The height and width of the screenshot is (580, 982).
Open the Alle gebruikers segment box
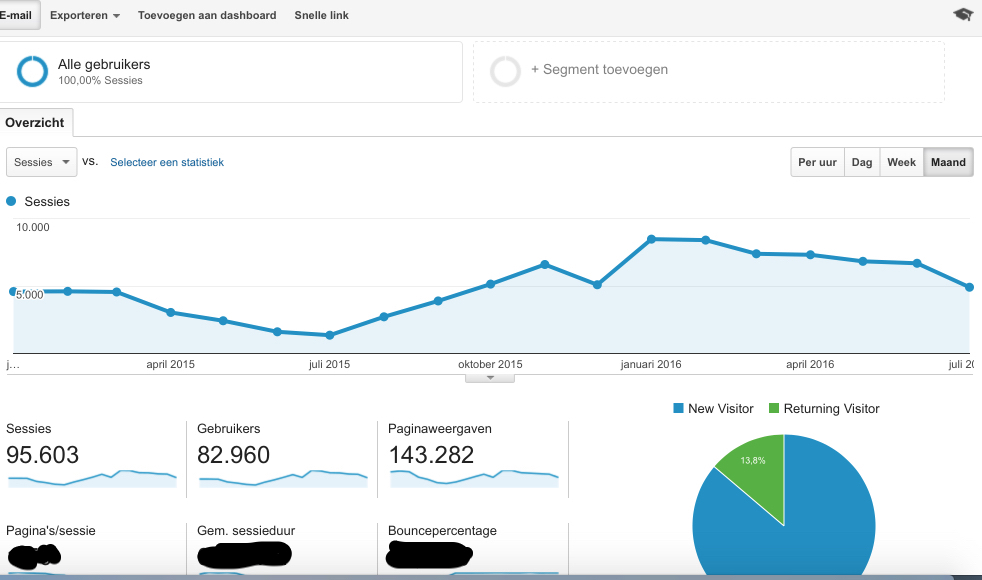pos(230,71)
